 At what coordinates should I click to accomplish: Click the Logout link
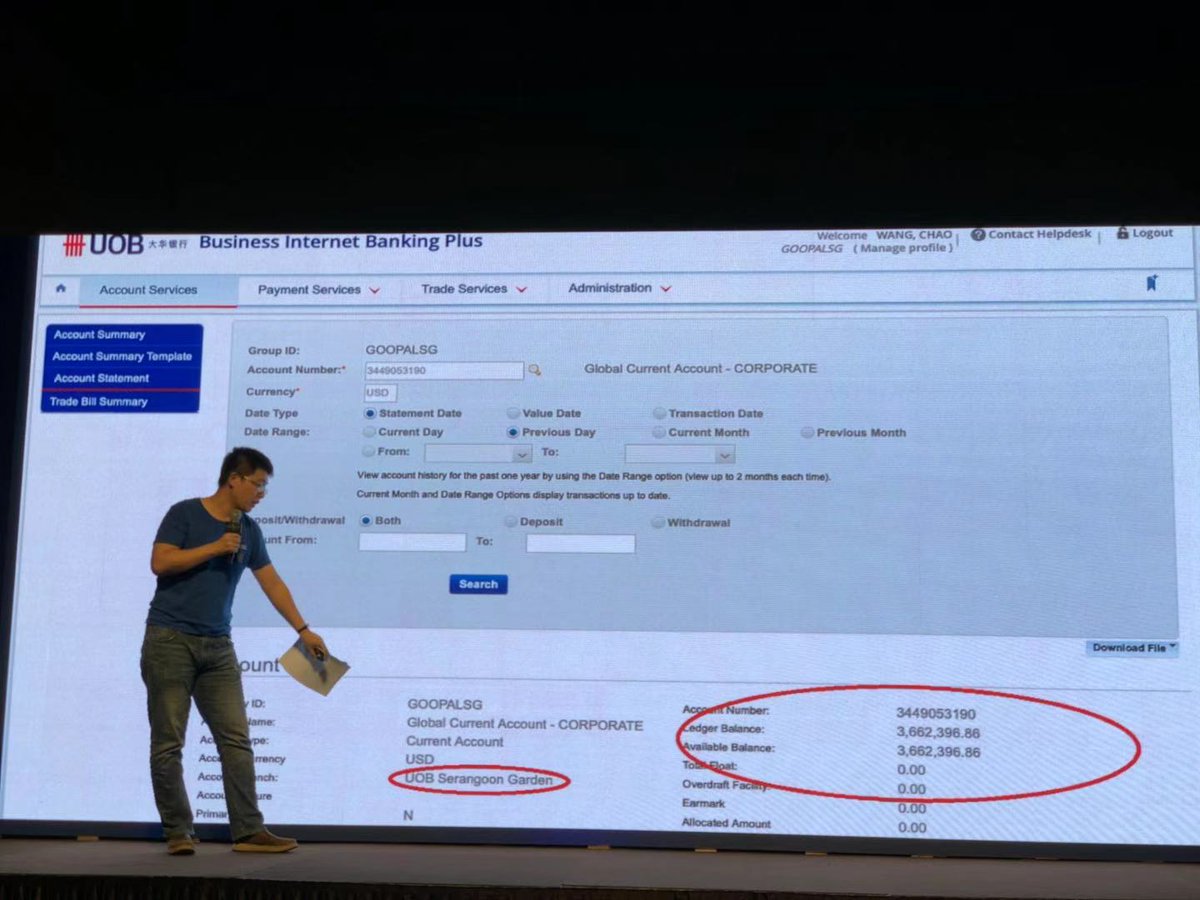(x=1145, y=233)
